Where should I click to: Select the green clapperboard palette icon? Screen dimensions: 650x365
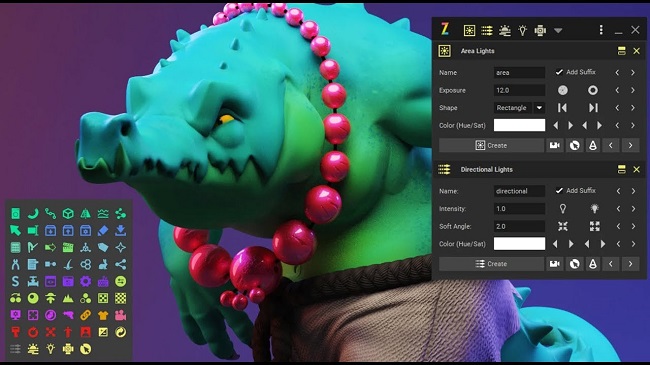click(x=68, y=248)
